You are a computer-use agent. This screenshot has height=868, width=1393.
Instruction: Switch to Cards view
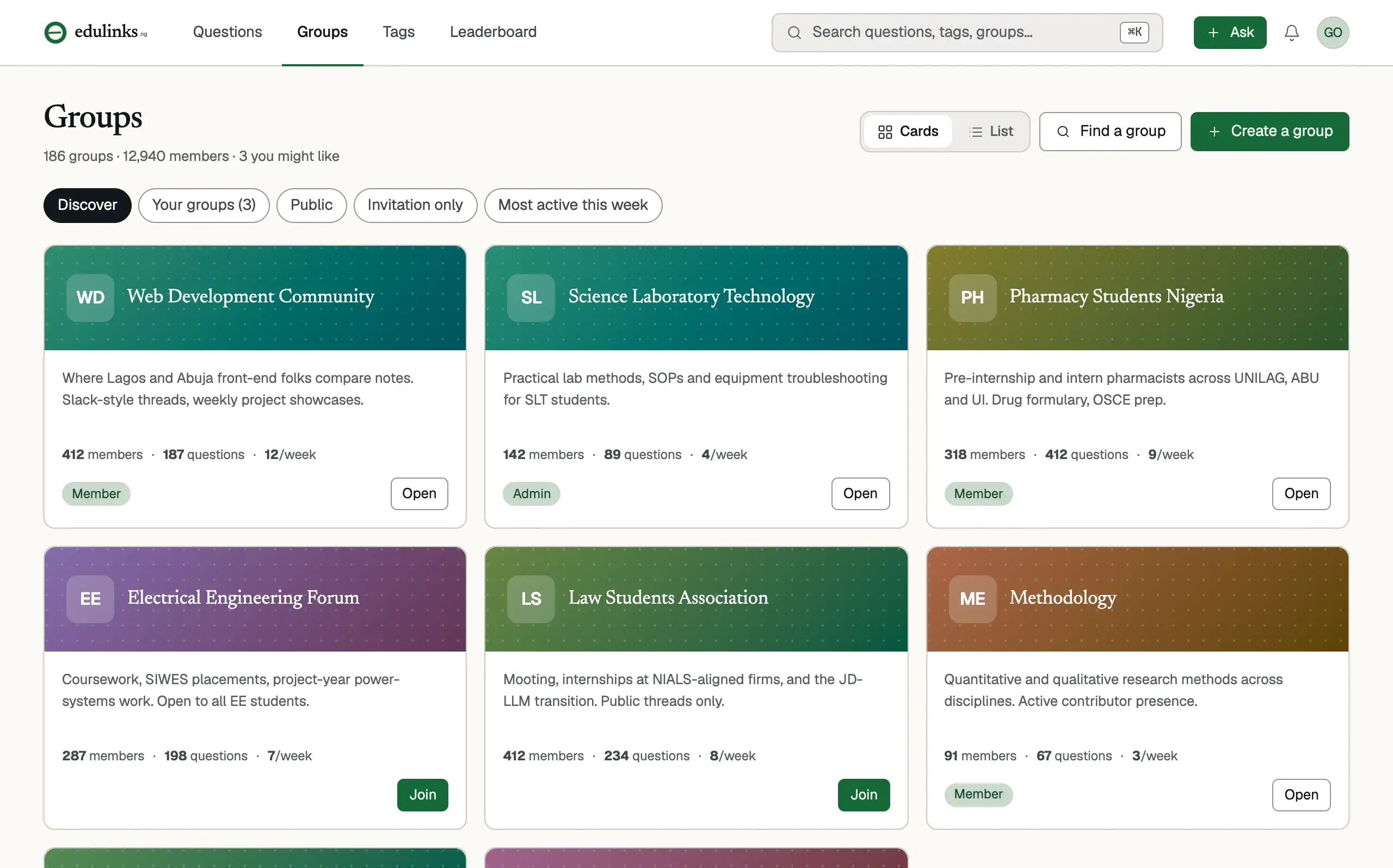coord(908,132)
